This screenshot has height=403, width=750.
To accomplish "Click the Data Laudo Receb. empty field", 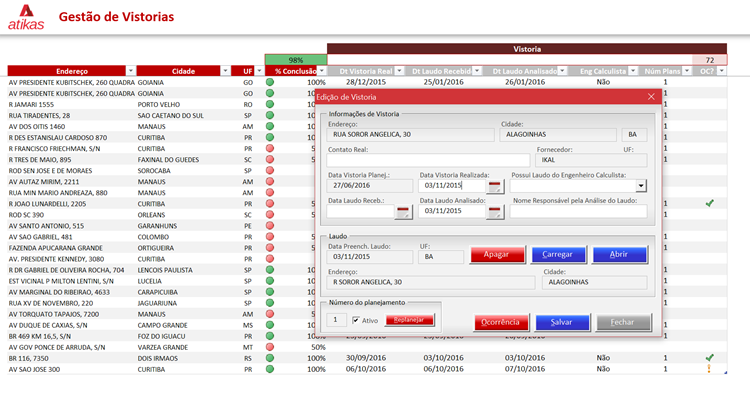I will click(361, 211).
